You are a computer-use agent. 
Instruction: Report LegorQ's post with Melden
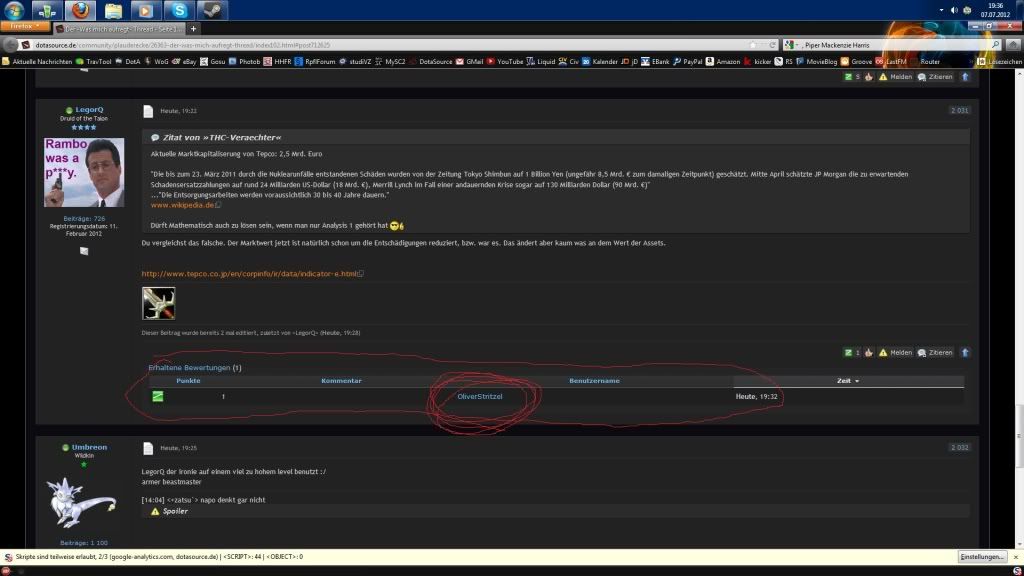895,353
